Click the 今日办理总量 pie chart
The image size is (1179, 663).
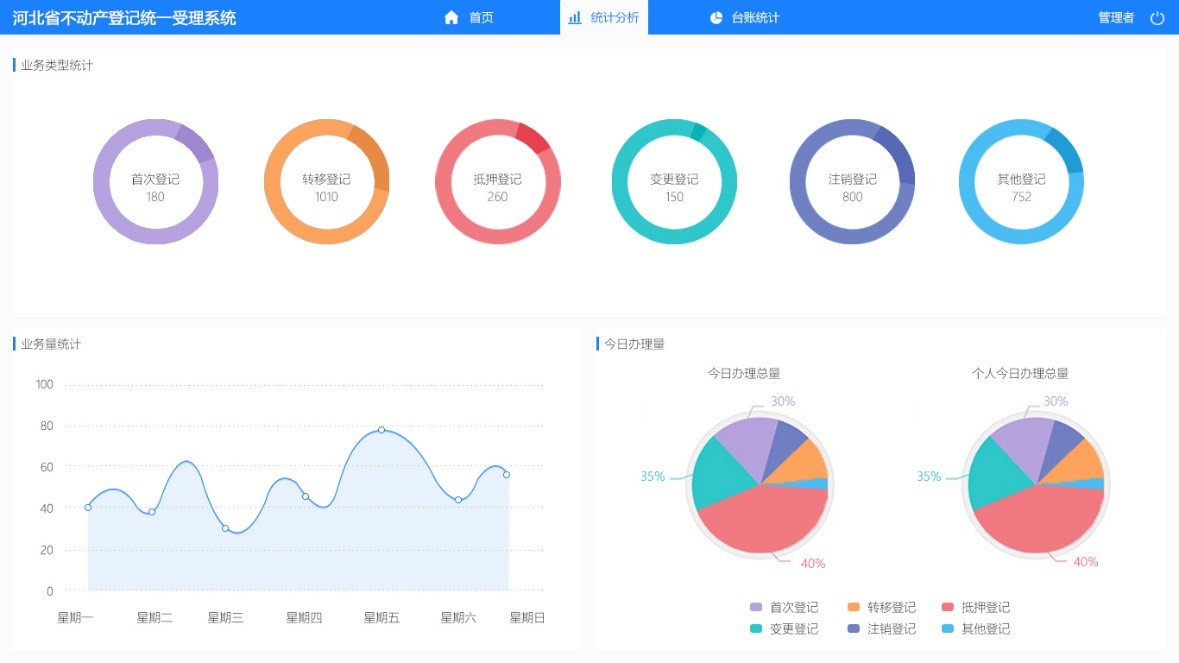tap(760, 485)
